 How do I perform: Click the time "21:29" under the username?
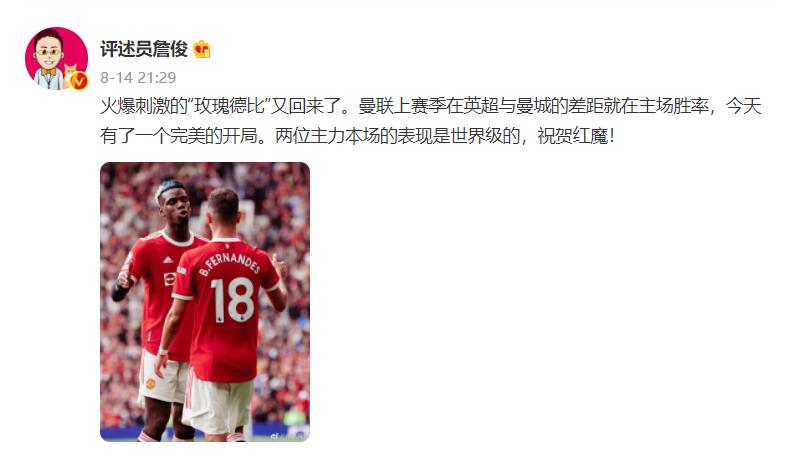(156, 78)
